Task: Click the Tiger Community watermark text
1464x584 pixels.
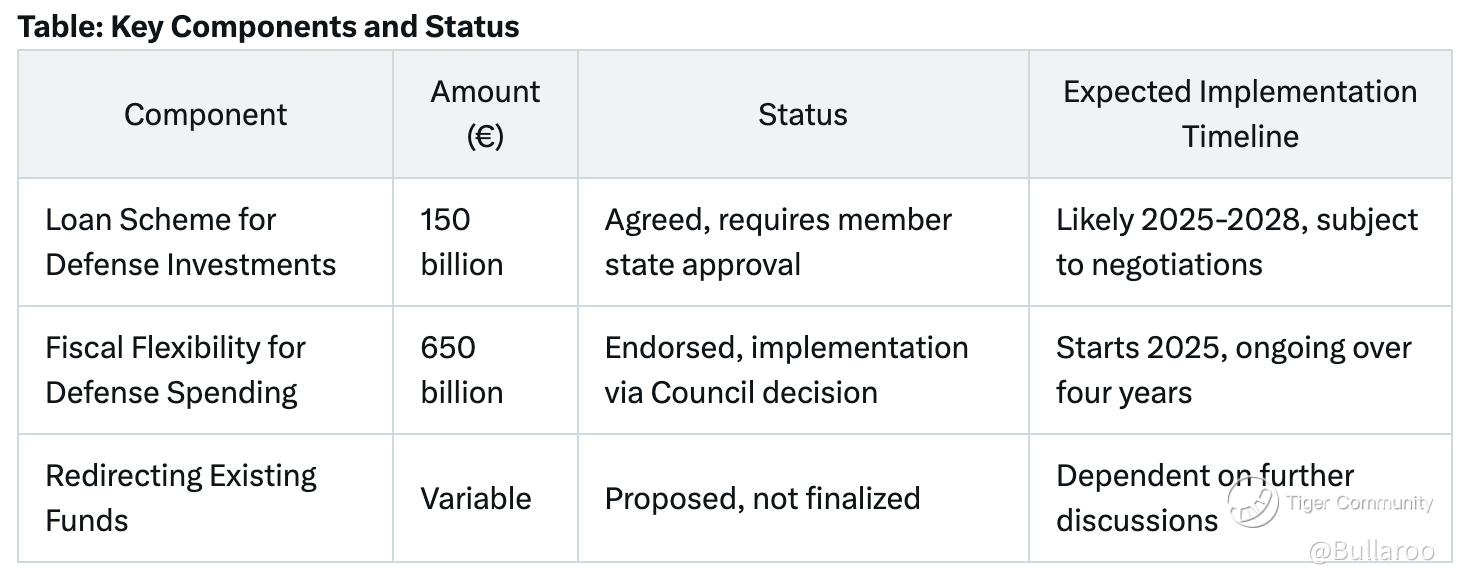Action: click(x=1359, y=503)
